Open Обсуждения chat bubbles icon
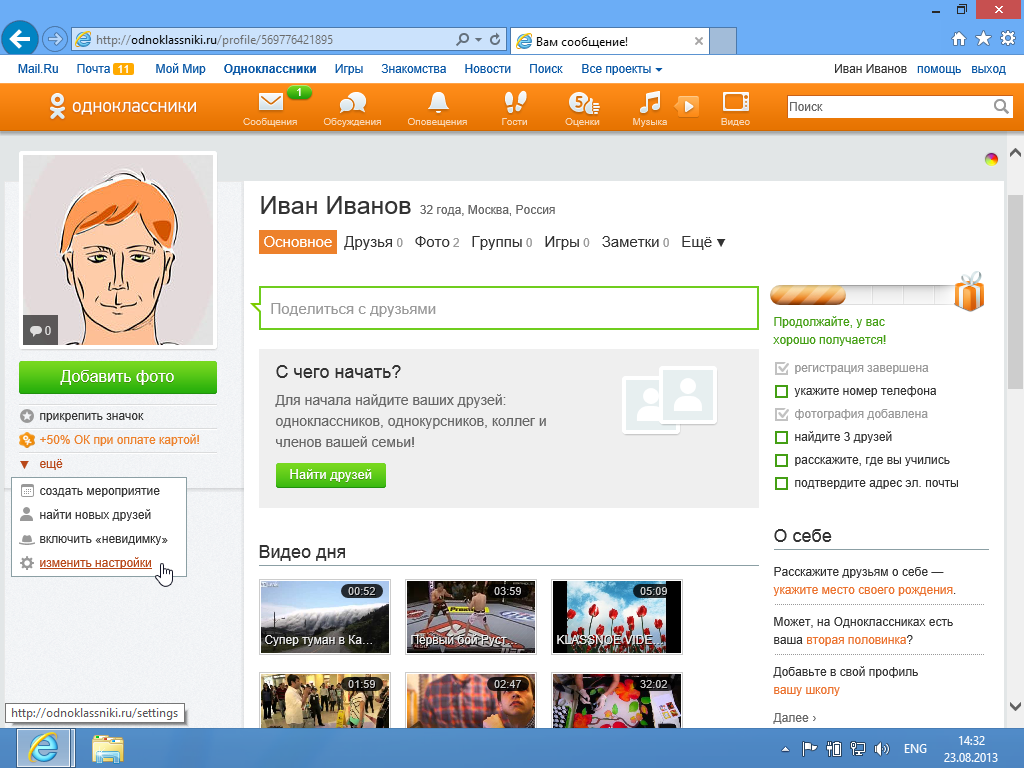1024x768 pixels. [x=352, y=103]
